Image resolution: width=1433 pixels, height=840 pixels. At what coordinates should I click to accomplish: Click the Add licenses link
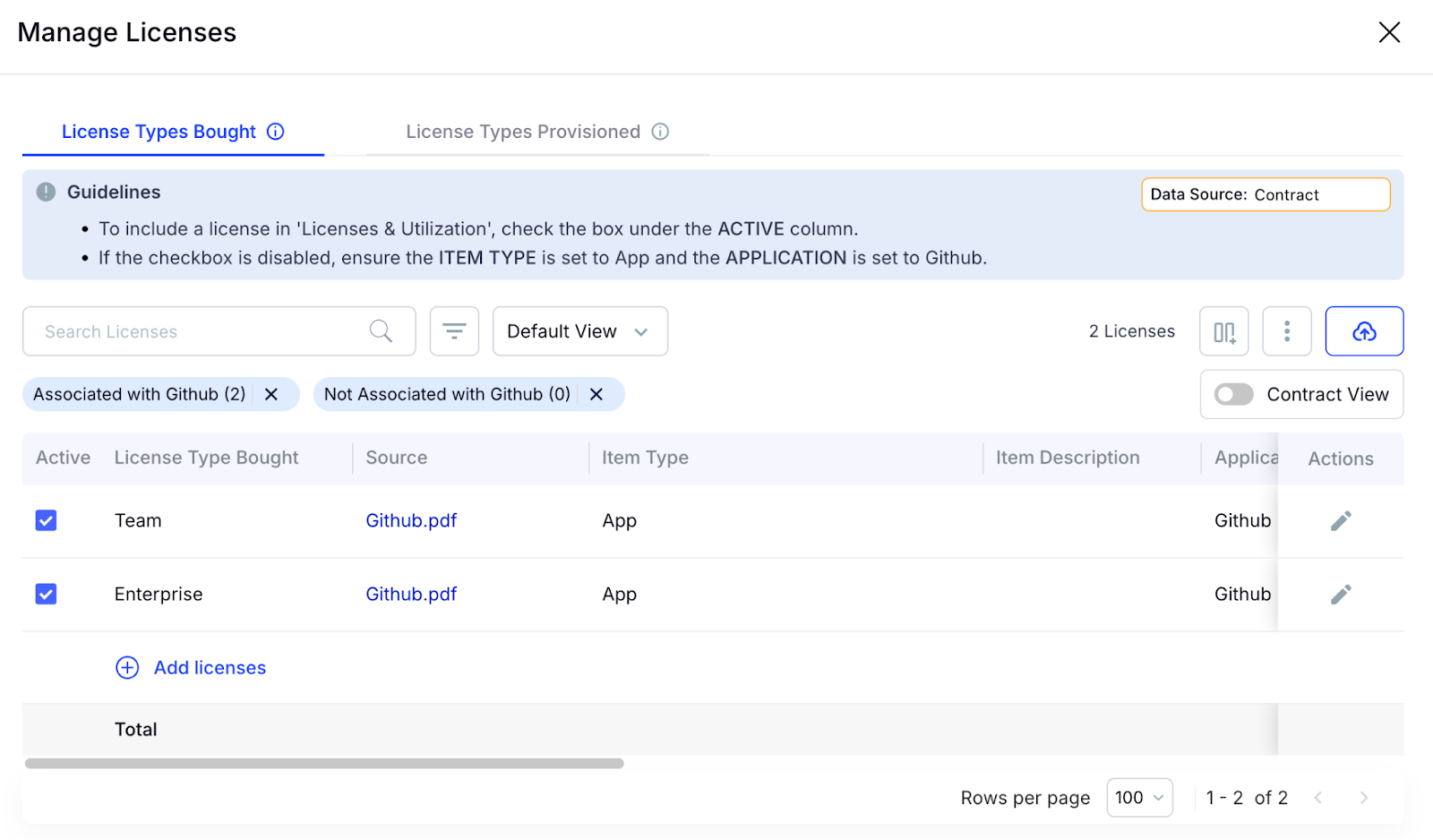click(x=210, y=668)
